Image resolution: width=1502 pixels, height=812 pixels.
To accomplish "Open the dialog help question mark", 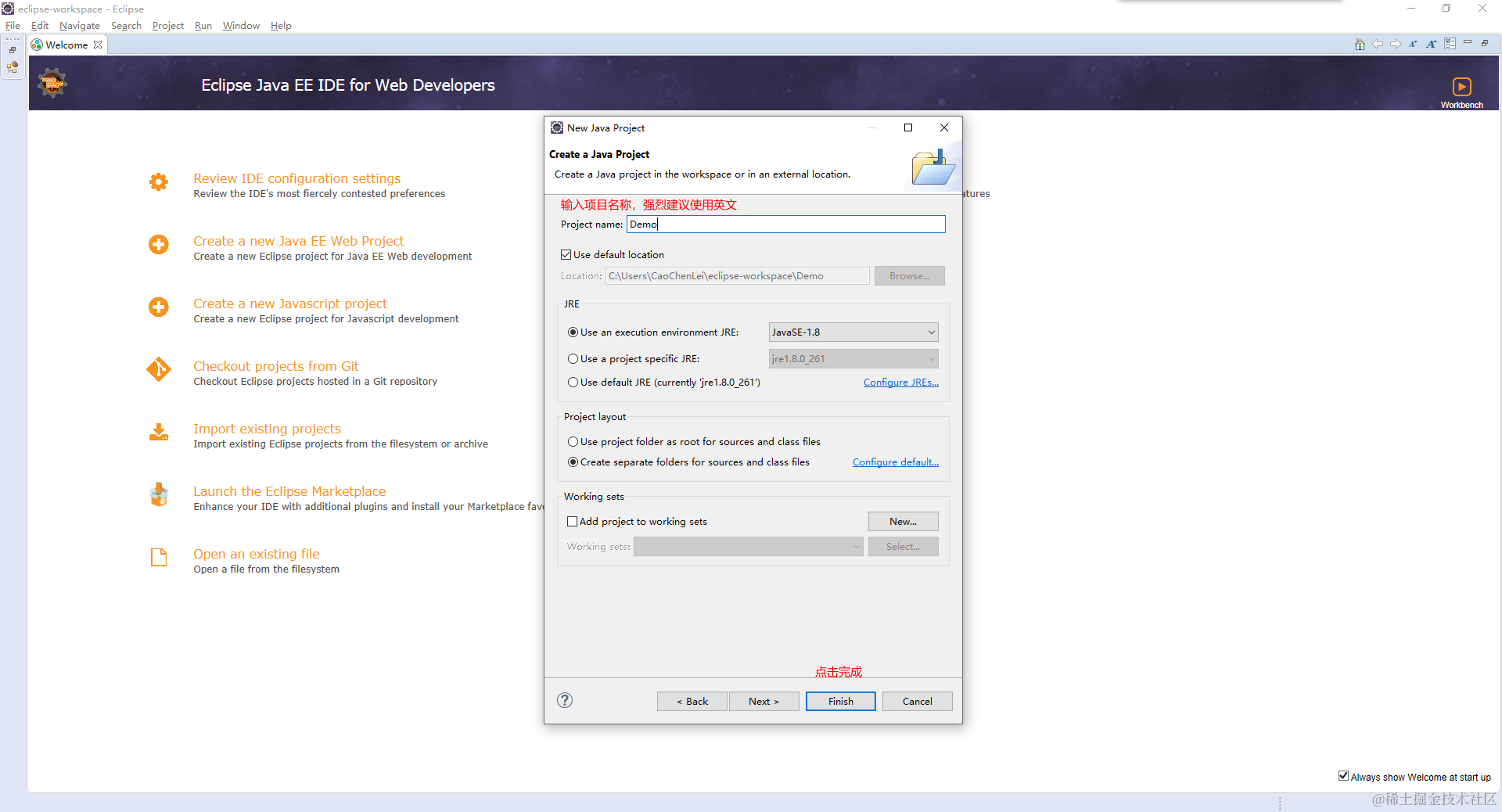I will [565, 700].
